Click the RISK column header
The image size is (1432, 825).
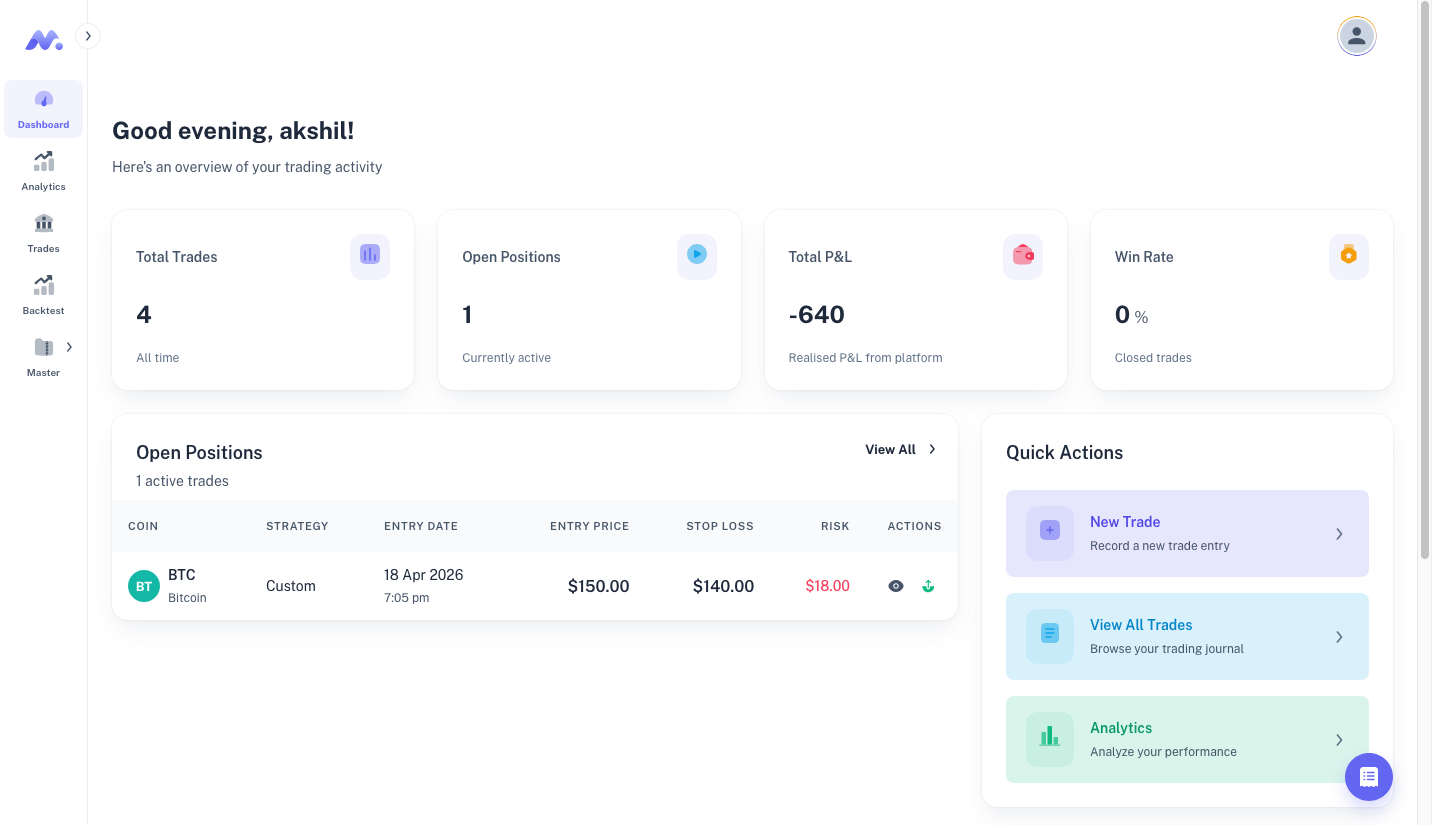click(x=835, y=526)
